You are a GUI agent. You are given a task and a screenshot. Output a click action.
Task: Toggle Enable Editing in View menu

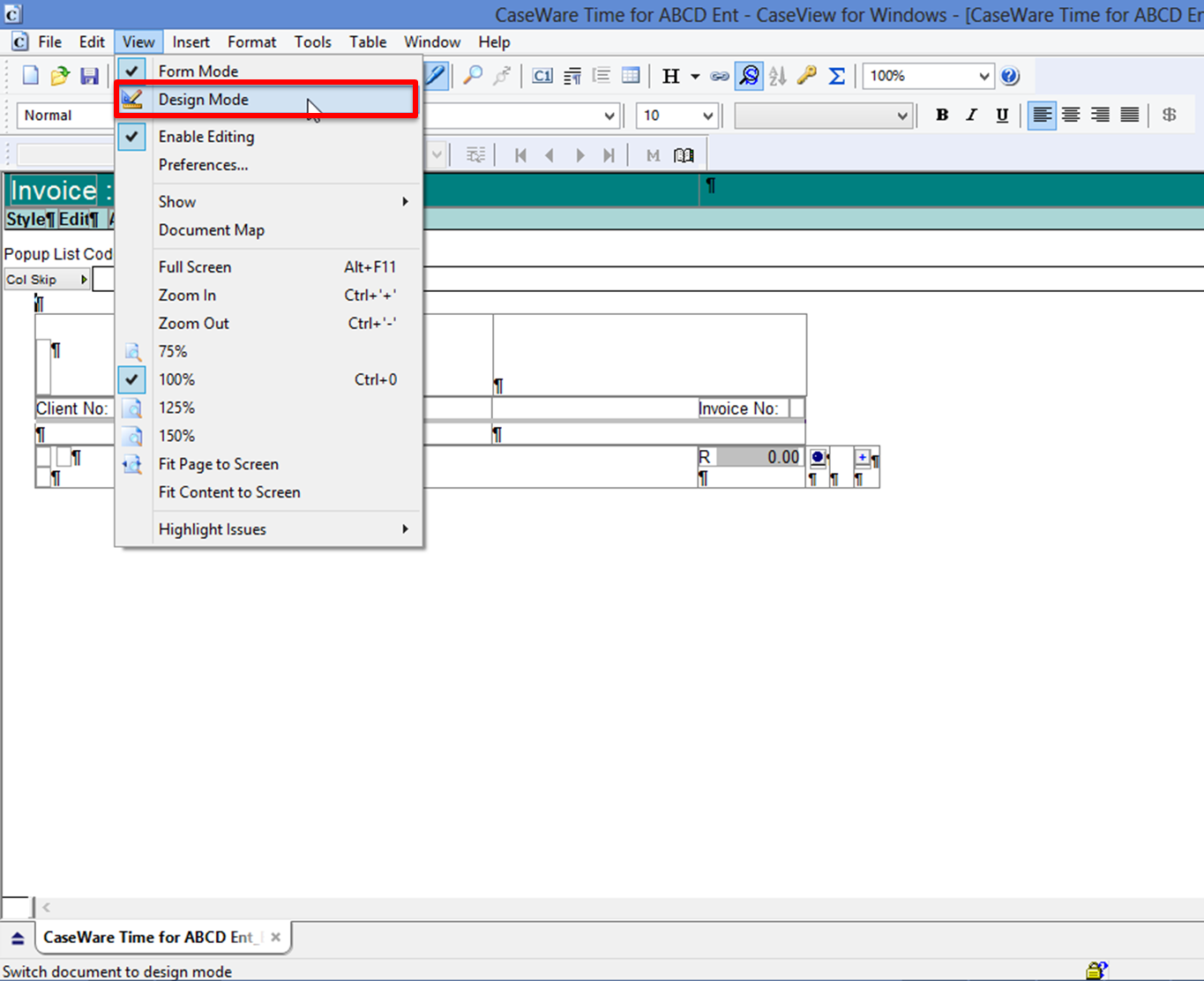(x=206, y=137)
